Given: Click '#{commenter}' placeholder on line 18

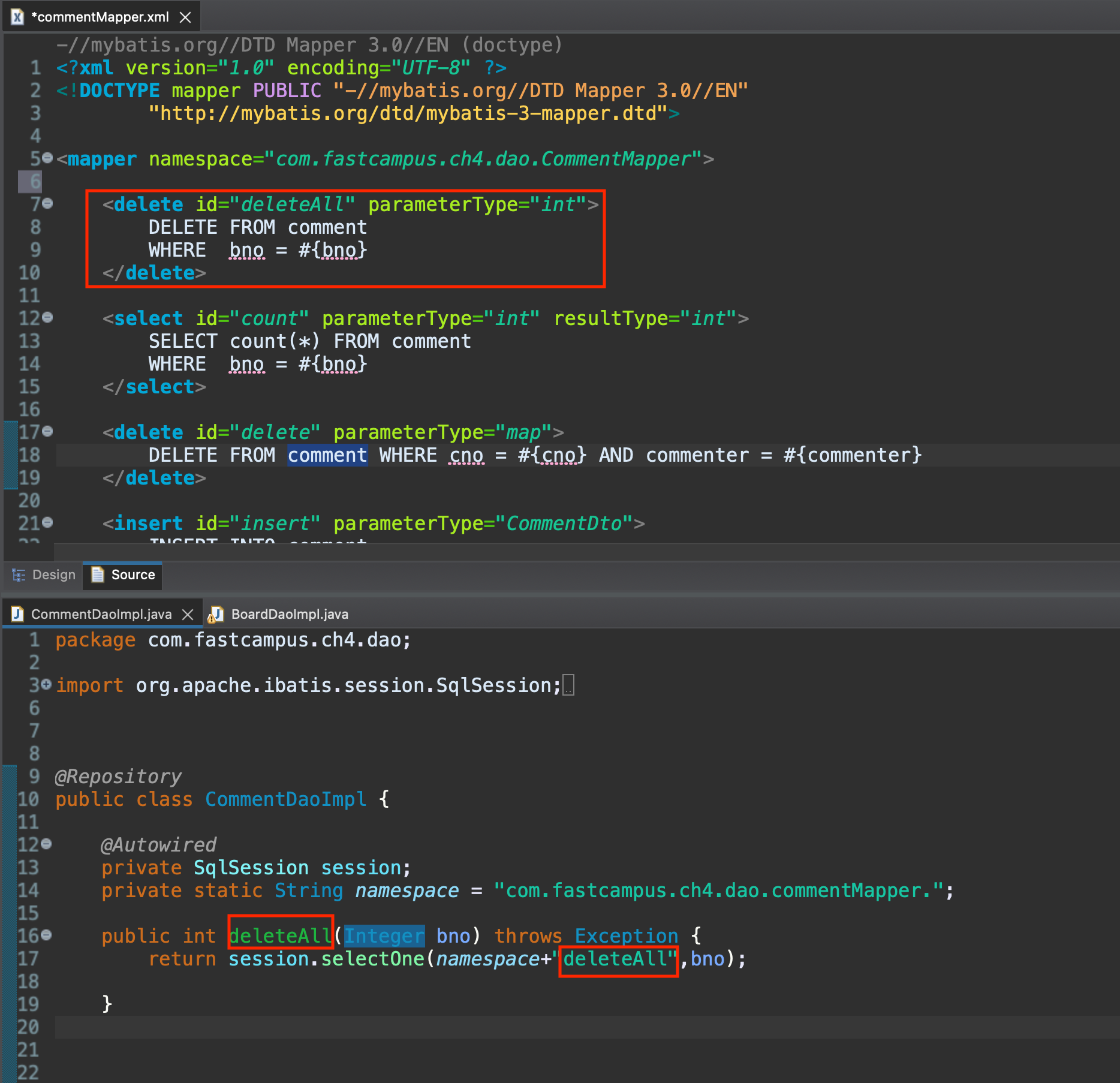Looking at the screenshot, I should pyautogui.click(x=853, y=455).
